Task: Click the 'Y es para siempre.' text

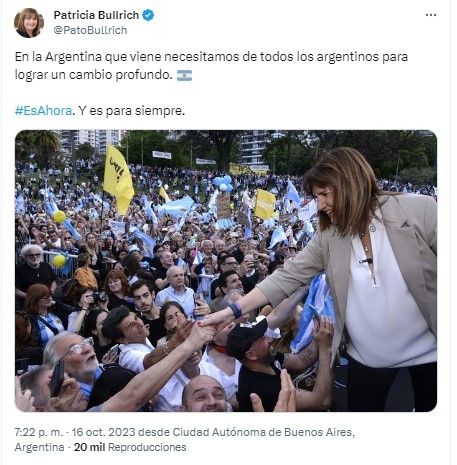Action: tap(131, 111)
